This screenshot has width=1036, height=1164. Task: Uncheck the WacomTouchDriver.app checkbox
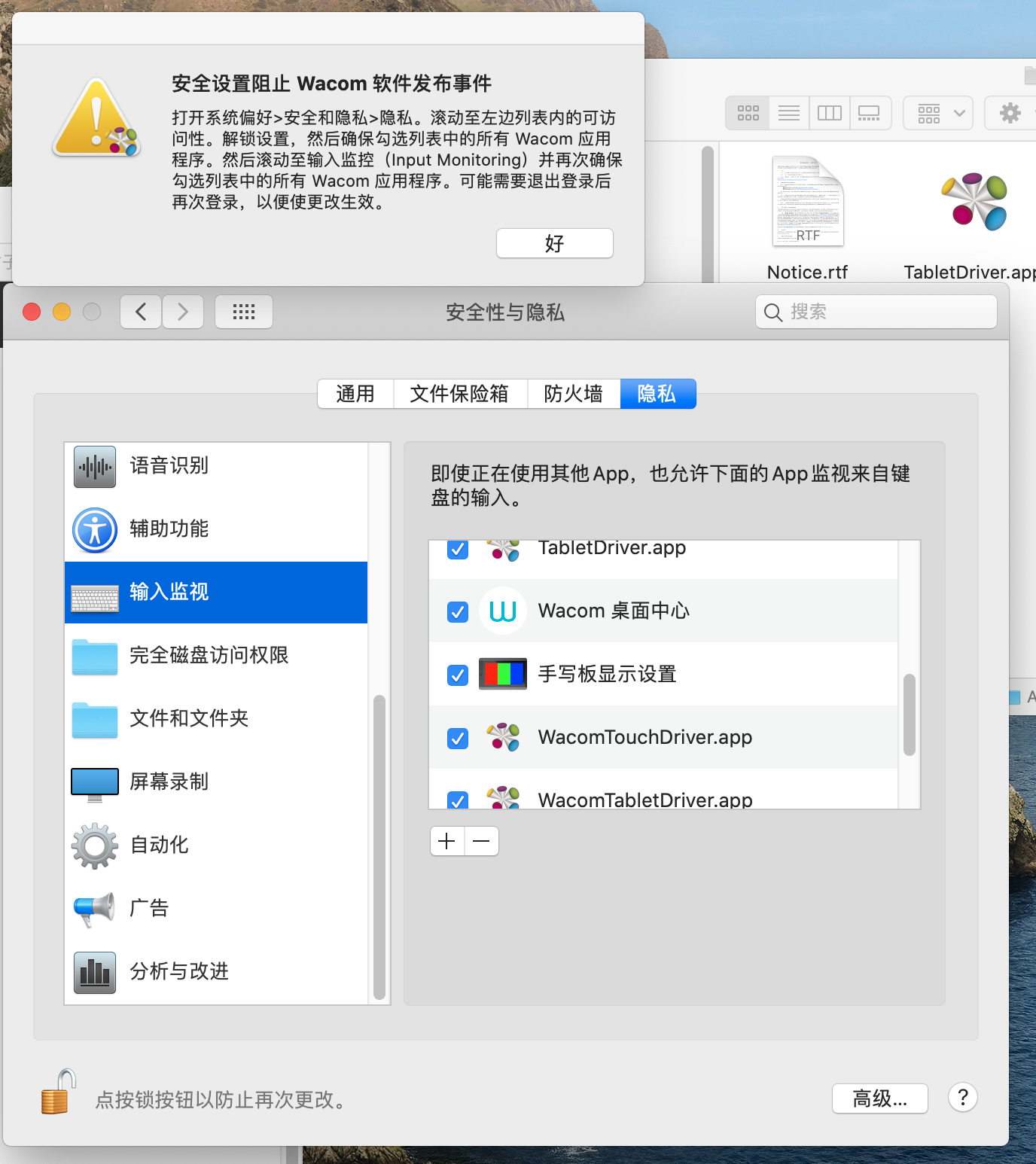[458, 738]
